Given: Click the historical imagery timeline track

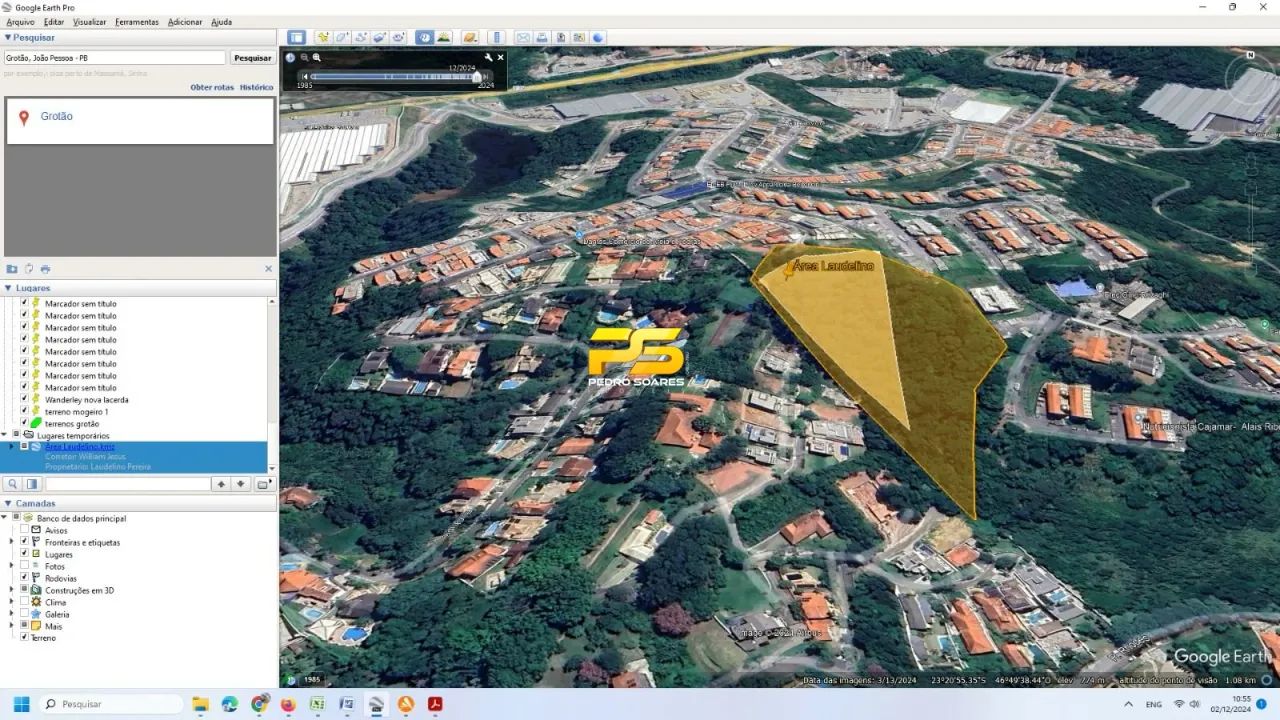Looking at the screenshot, I should coord(393,76).
